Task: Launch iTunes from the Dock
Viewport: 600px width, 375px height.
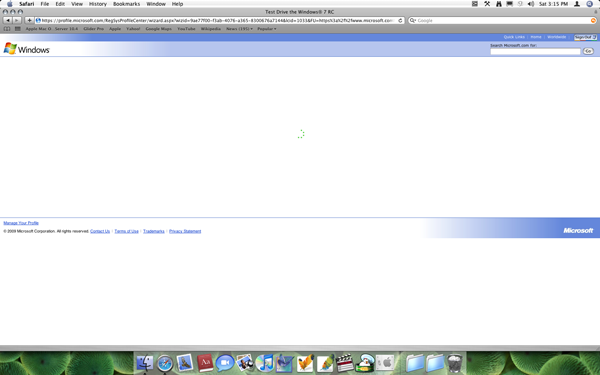Action: tap(264, 363)
